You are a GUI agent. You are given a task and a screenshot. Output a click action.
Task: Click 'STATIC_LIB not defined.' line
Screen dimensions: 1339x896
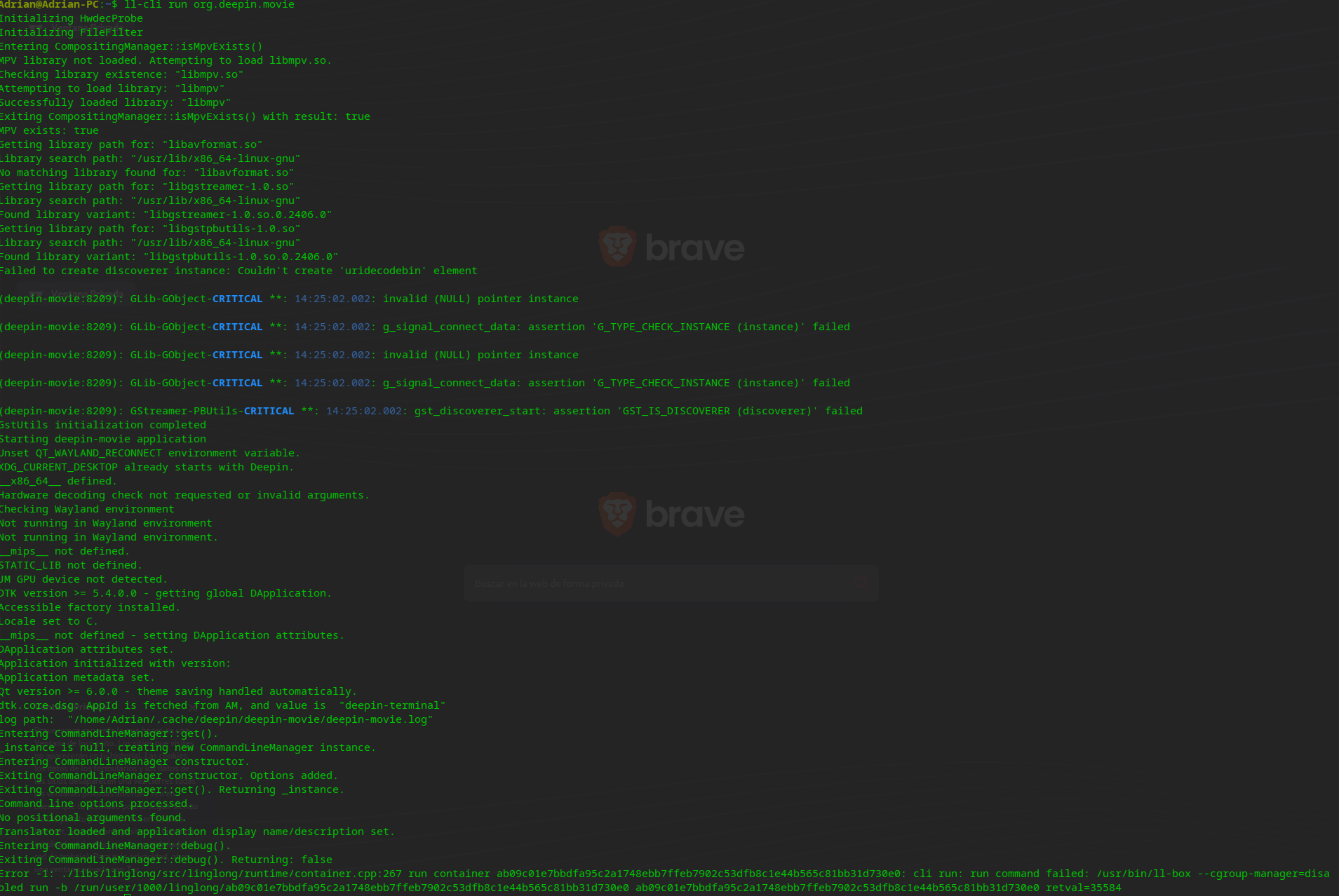pos(71,565)
